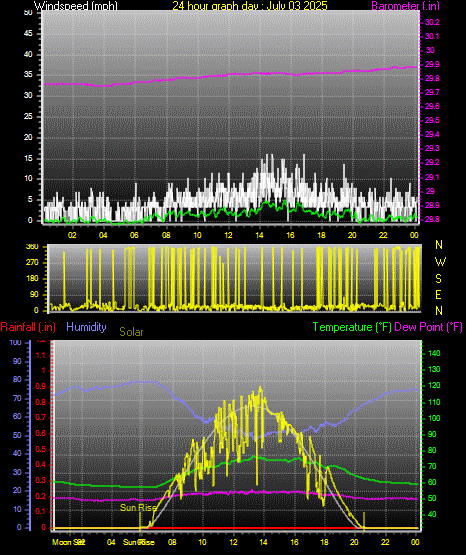Select the Humidity legend label
This screenshot has height=555, width=466.
click(86, 327)
